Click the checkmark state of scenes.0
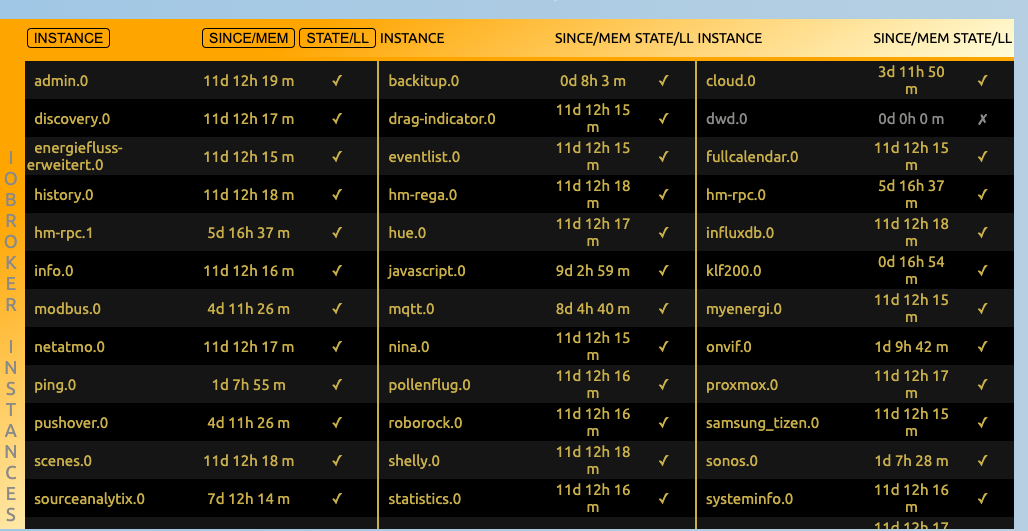Screen dimensions: 1028x531 click(337, 461)
